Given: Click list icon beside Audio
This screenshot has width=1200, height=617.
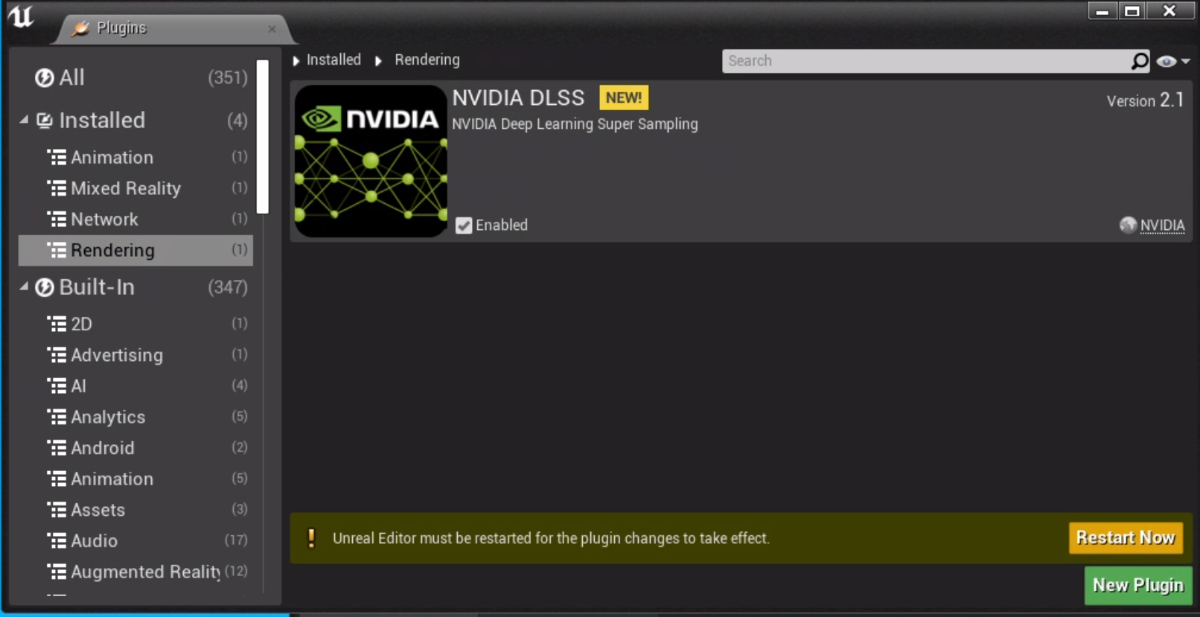Looking at the screenshot, I should tap(57, 541).
